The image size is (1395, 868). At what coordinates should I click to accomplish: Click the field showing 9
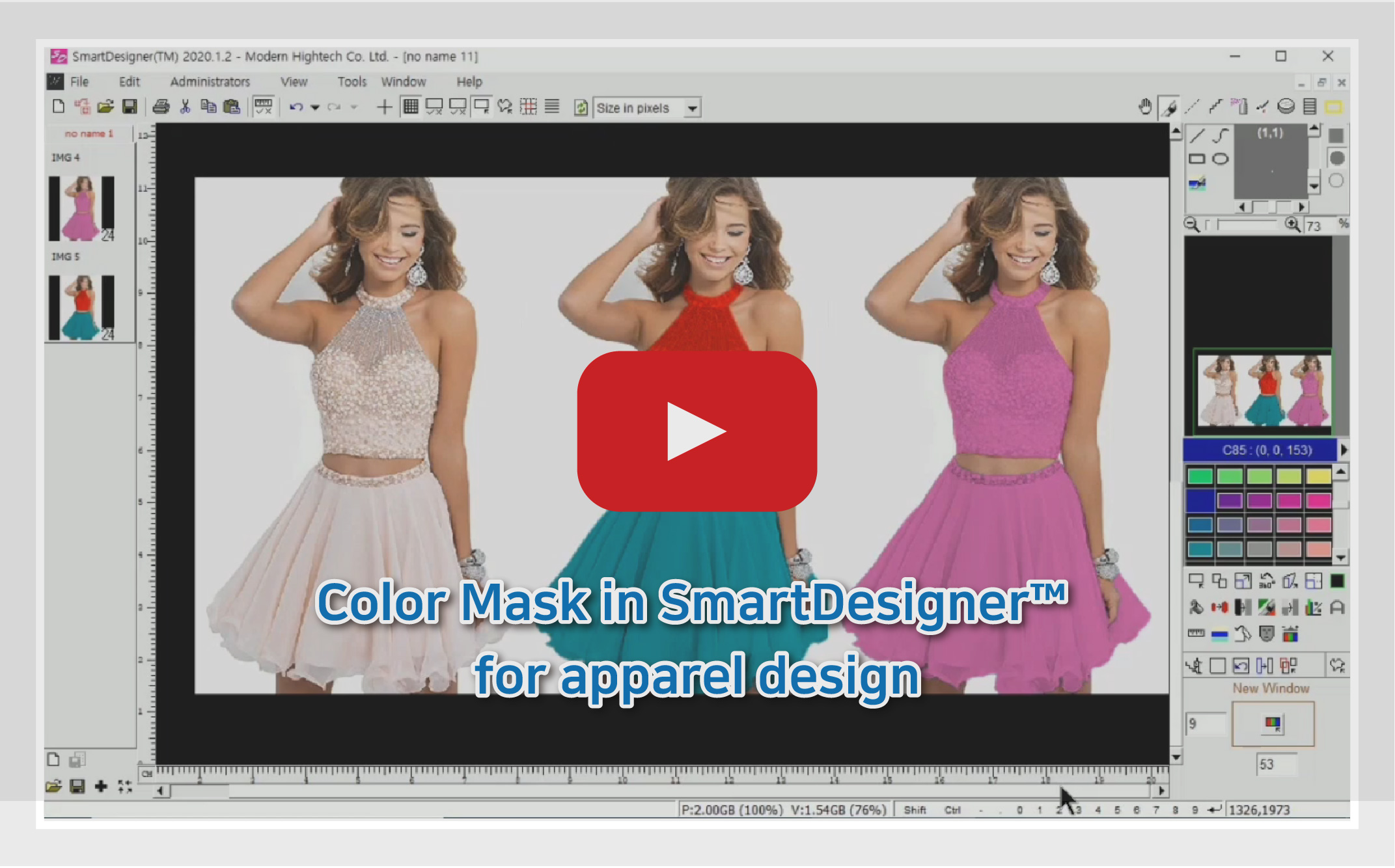point(1206,724)
